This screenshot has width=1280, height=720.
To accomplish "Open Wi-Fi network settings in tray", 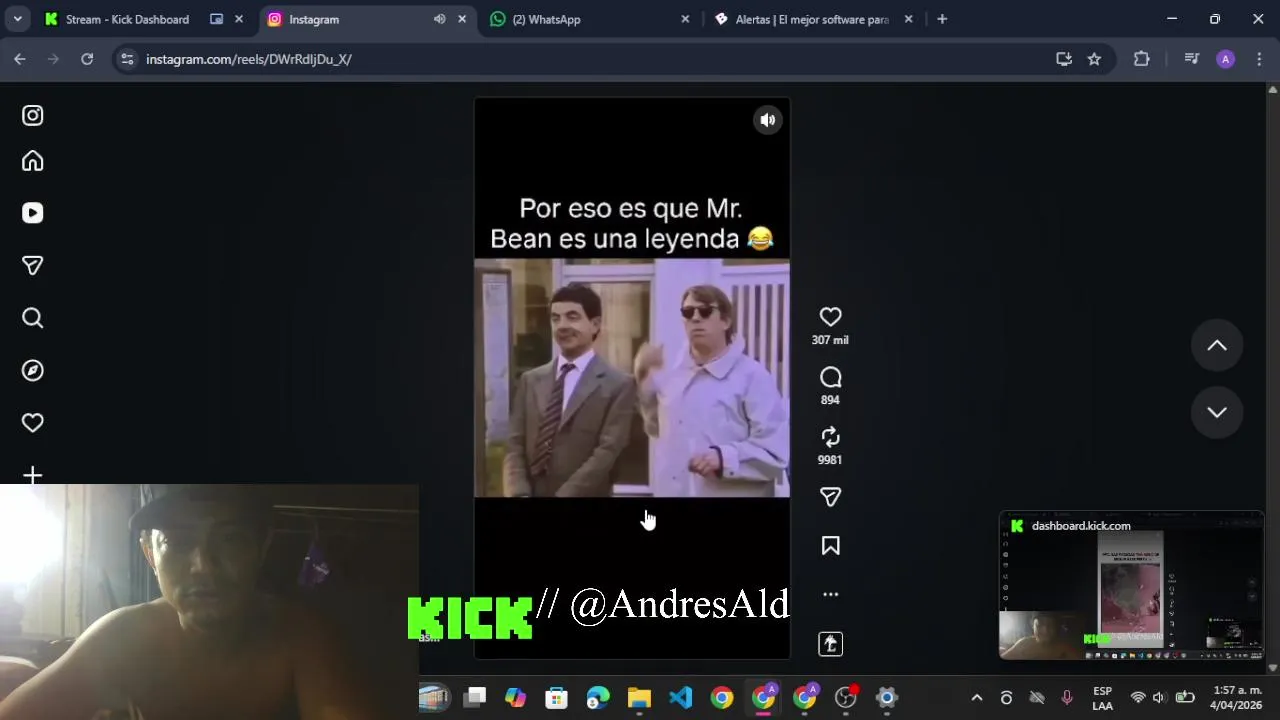I will (x=1138, y=698).
